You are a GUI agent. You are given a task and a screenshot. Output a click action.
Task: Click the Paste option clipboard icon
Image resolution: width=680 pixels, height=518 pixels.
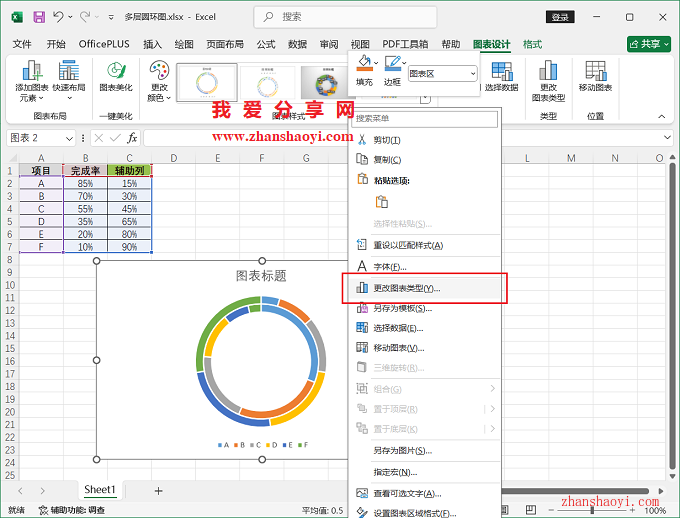point(381,202)
